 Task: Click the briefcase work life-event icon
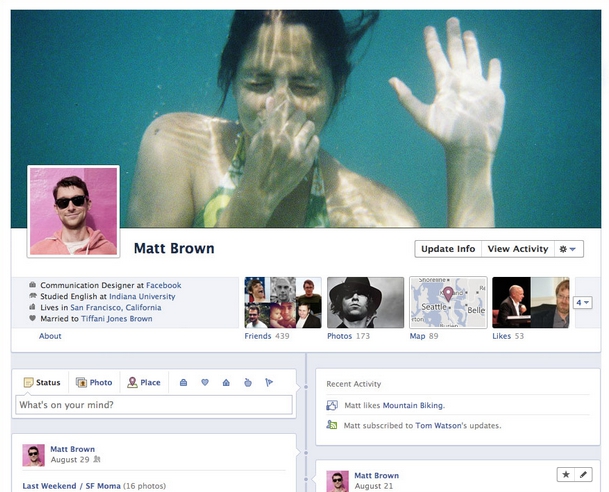pyautogui.click(x=183, y=382)
